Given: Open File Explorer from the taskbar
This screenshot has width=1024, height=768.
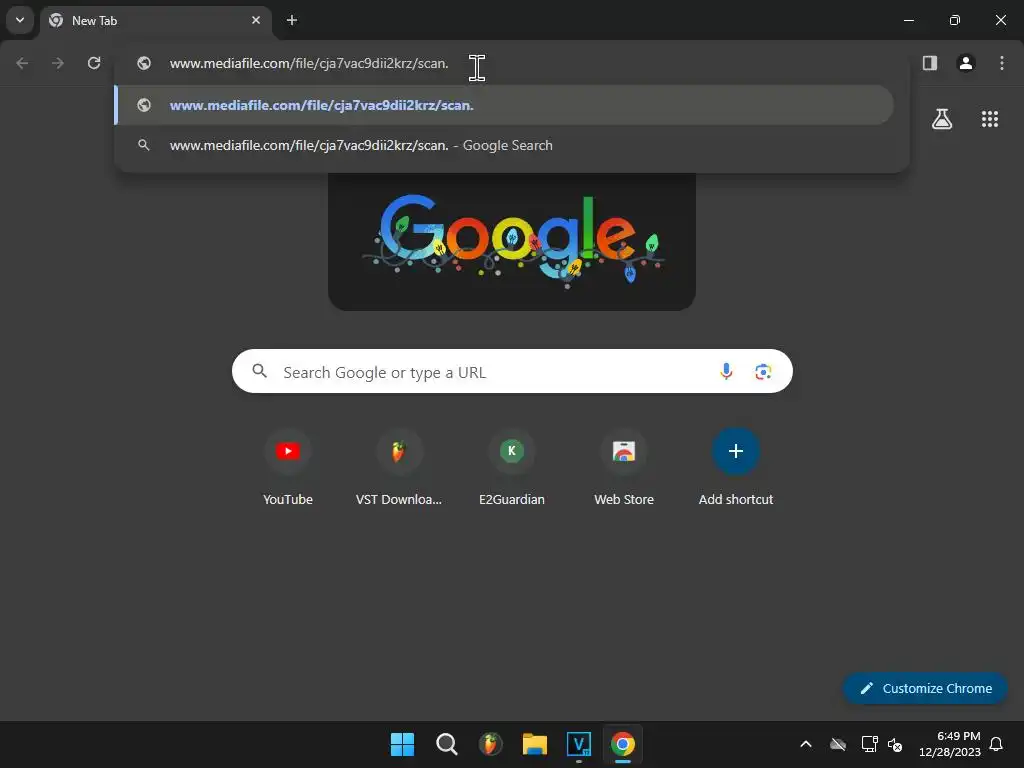Looking at the screenshot, I should (x=535, y=744).
